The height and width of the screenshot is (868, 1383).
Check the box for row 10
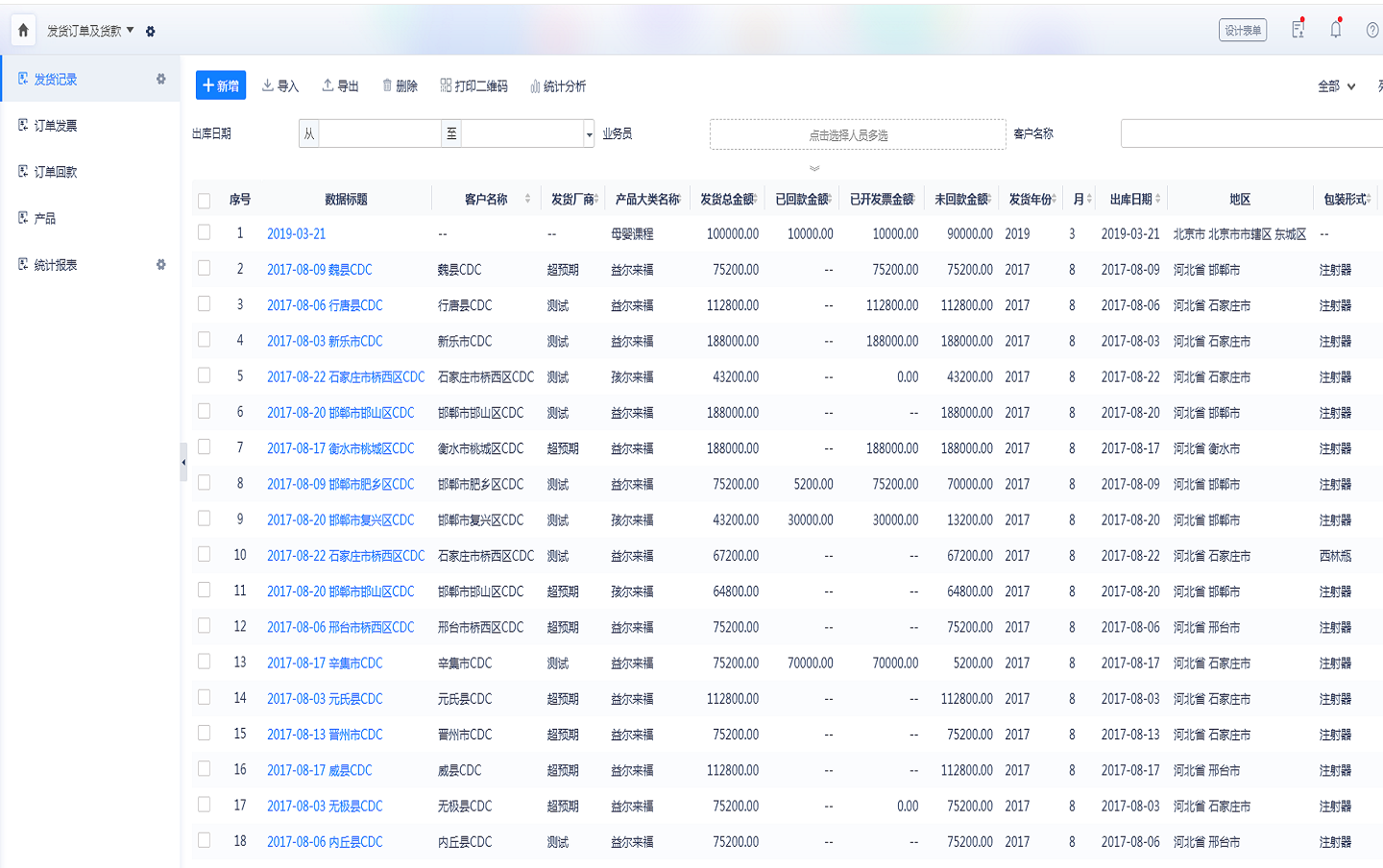204,554
